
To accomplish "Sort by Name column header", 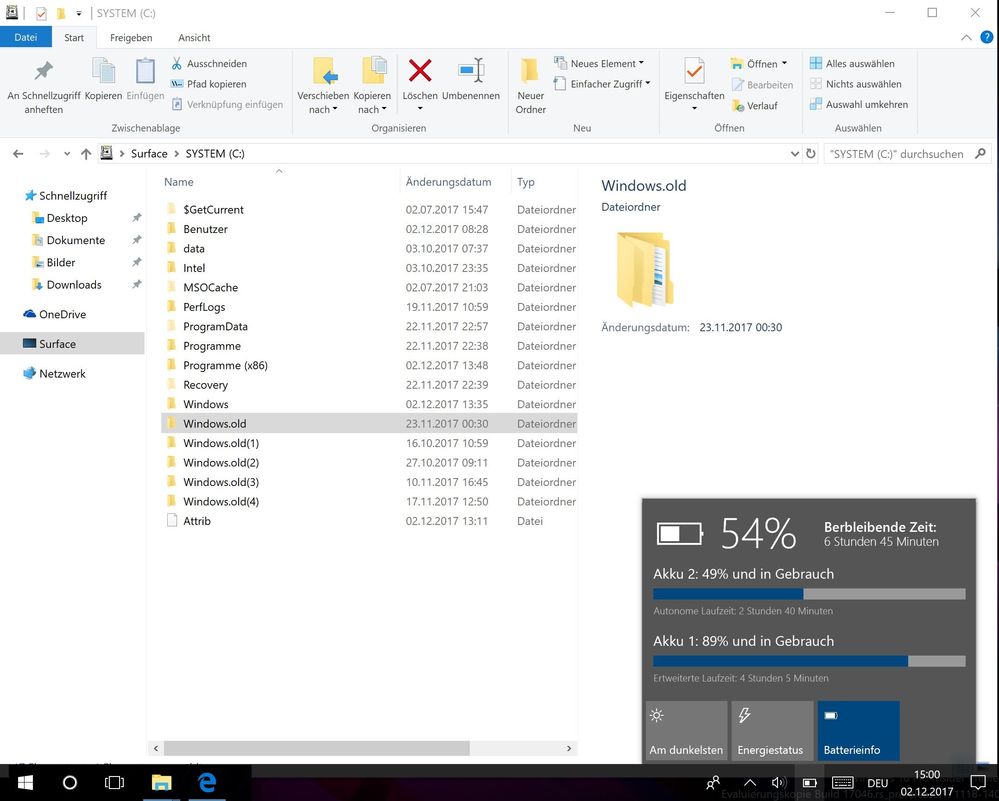I will coord(178,182).
